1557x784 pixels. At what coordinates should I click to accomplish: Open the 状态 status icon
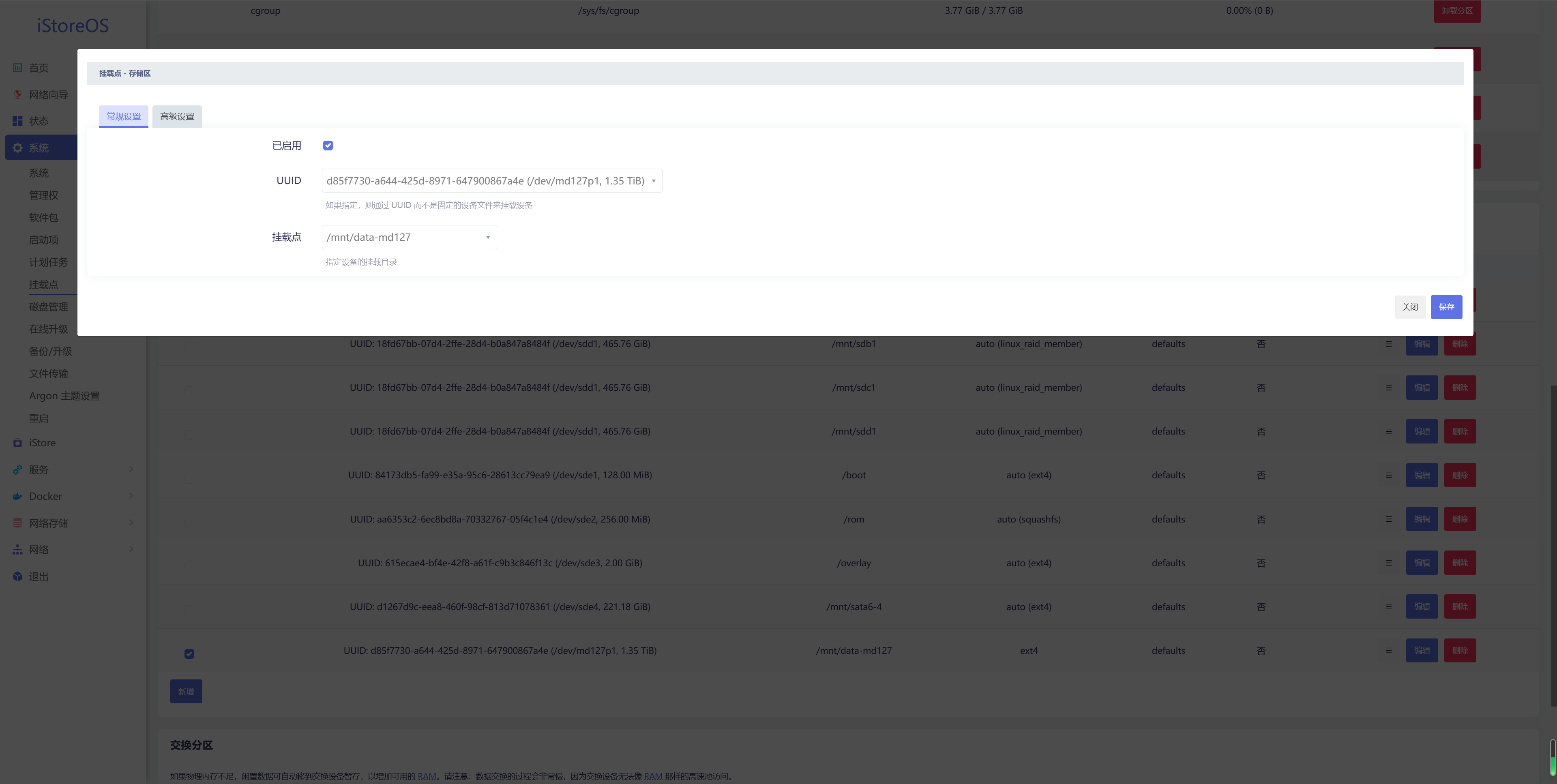pos(17,121)
